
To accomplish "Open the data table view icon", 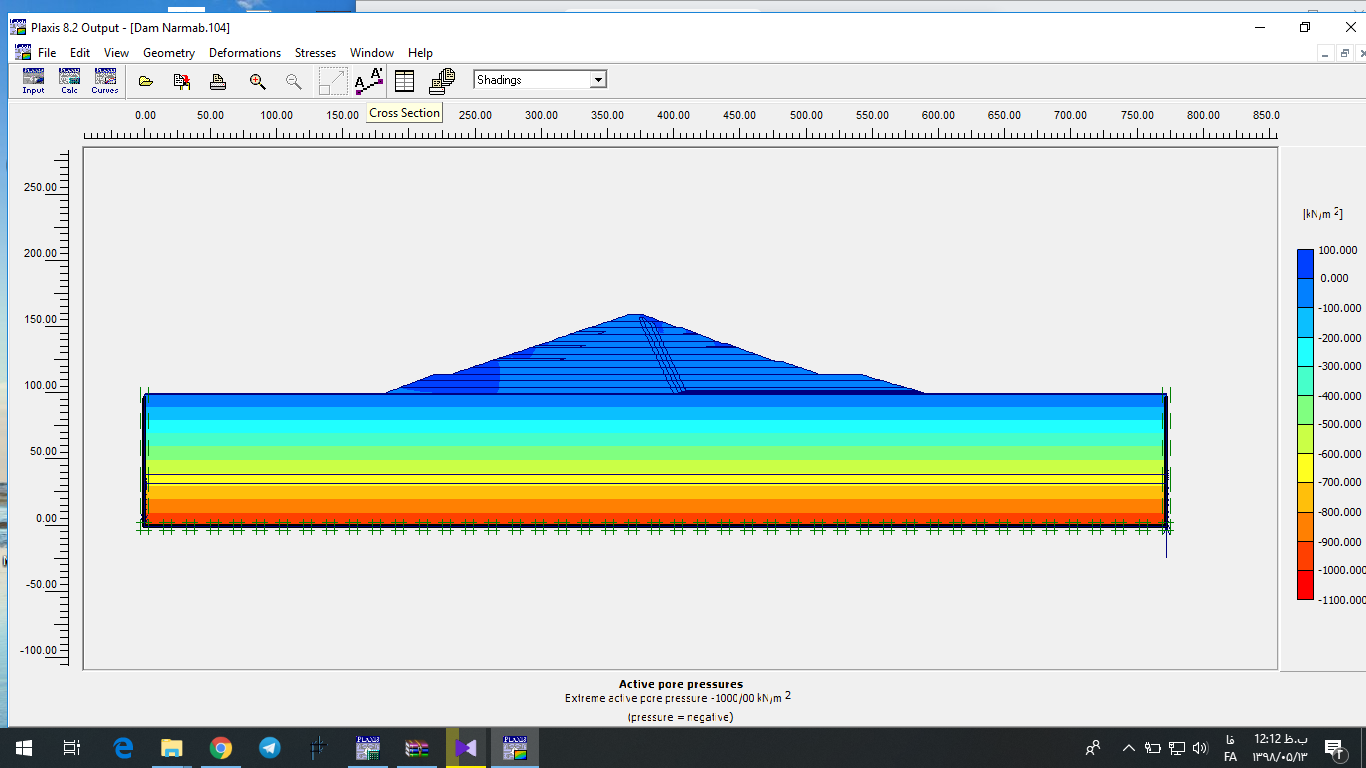I will pos(404,81).
